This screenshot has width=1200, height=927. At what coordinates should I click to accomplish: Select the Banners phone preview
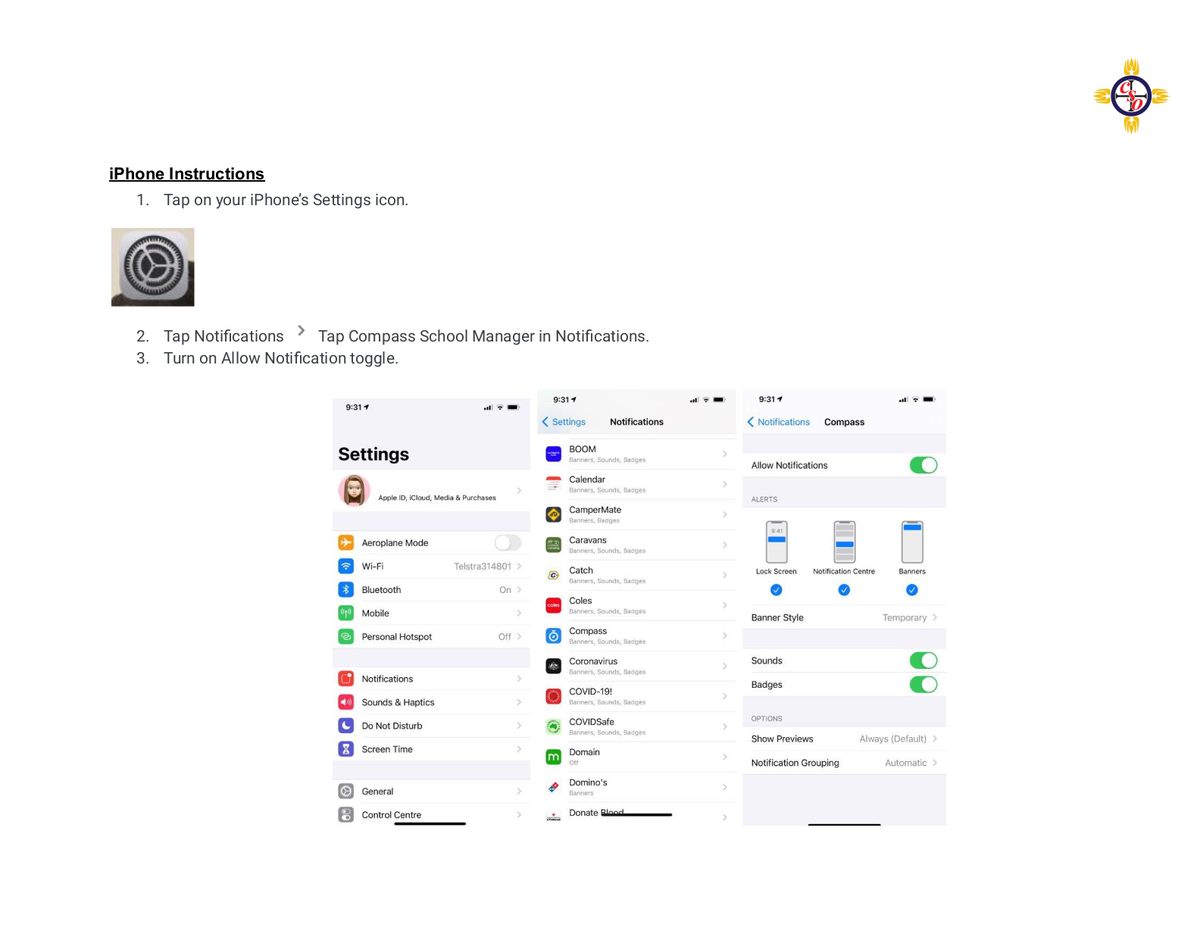tap(912, 542)
